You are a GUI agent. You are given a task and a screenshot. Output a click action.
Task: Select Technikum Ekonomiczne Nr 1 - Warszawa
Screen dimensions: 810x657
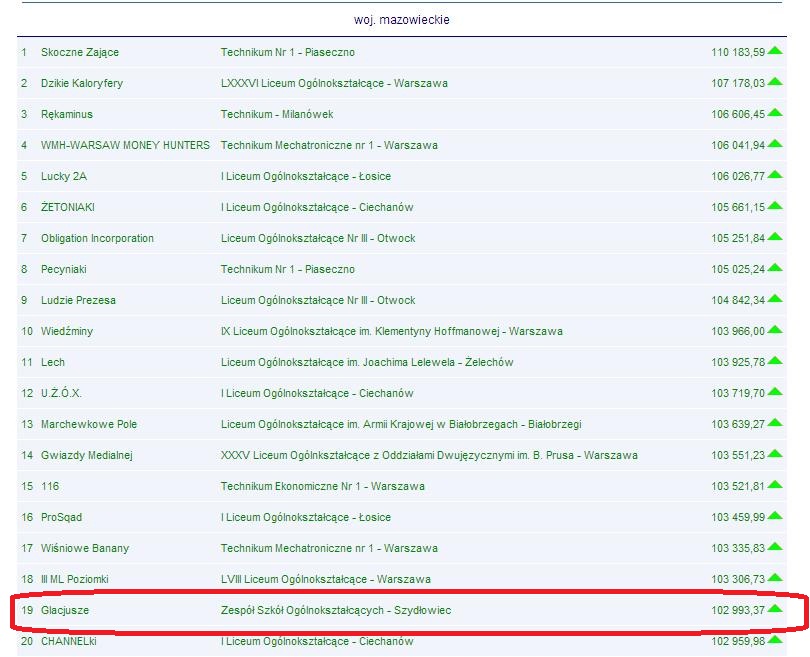coord(323,486)
